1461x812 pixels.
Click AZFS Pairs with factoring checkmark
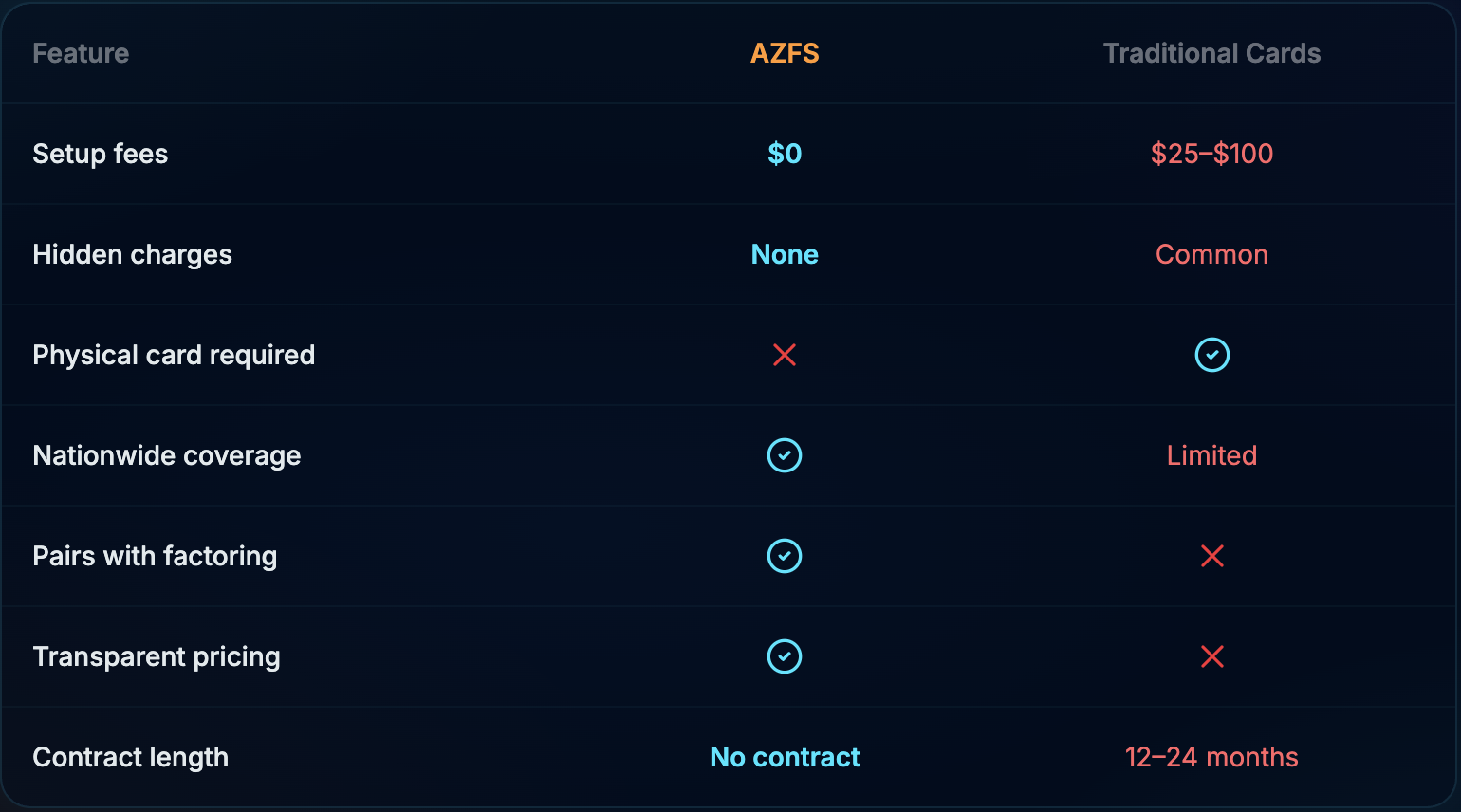pyautogui.click(x=785, y=556)
